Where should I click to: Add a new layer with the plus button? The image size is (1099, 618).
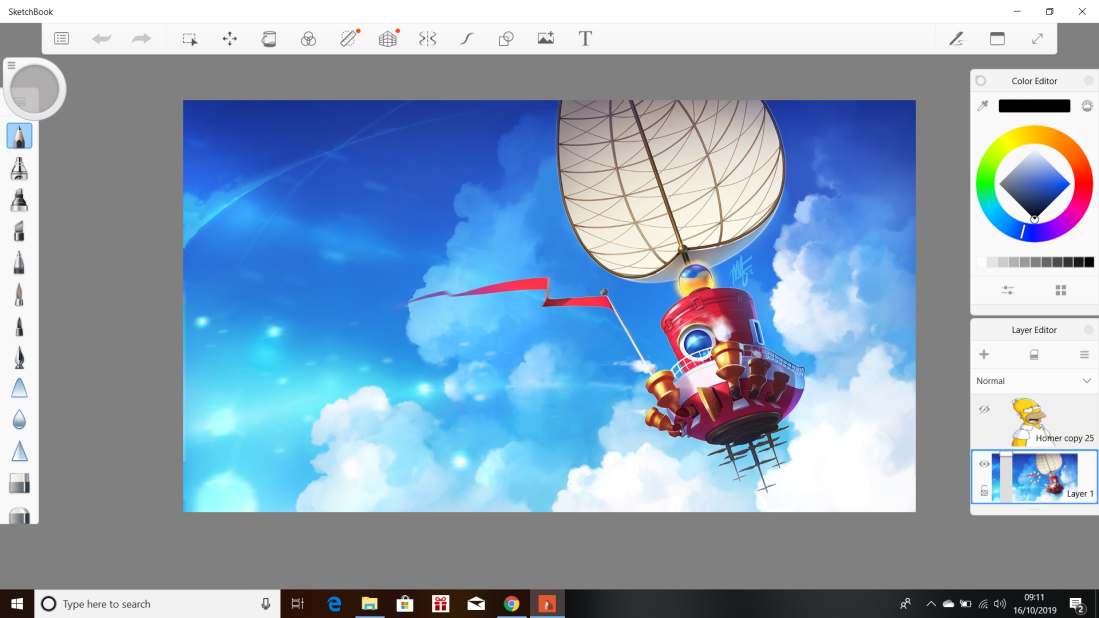[984, 354]
